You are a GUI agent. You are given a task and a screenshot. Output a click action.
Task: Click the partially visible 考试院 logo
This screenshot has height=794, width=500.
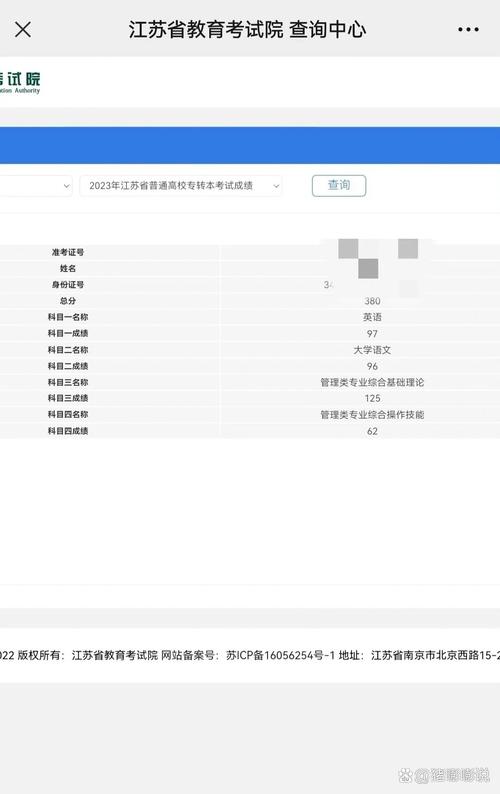(x=20, y=83)
